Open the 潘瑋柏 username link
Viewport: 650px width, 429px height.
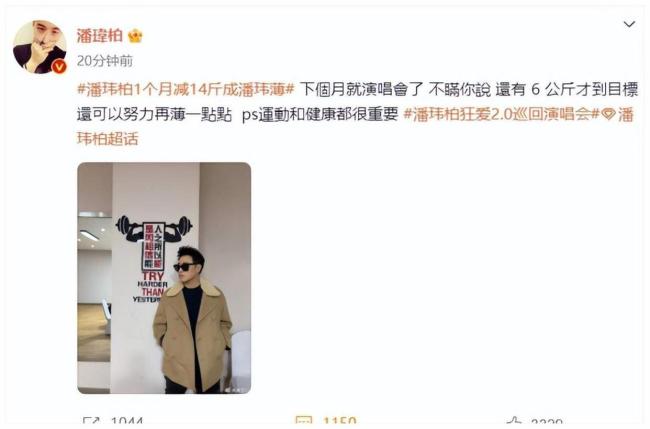click(x=100, y=36)
